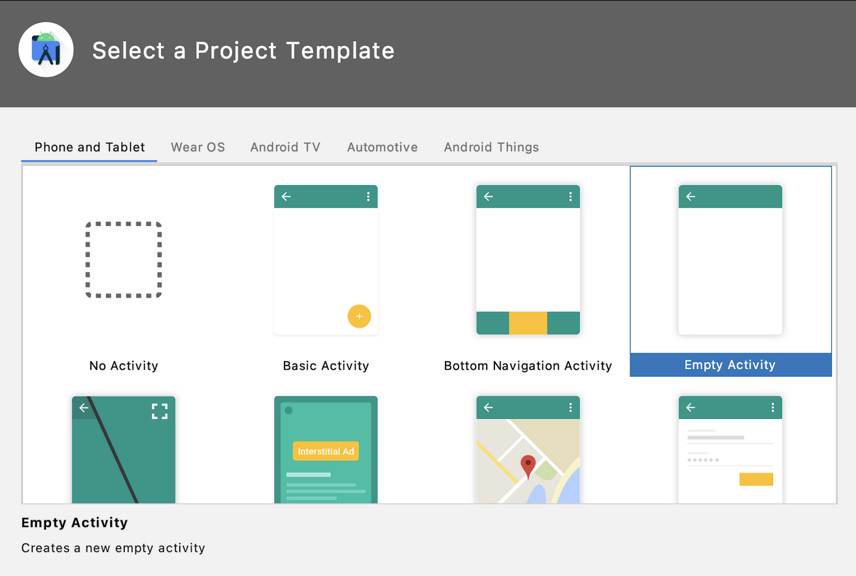The height and width of the screenshot is (576, 856).
Task: Open the Automotive tab
Action: tap(382, 147)
